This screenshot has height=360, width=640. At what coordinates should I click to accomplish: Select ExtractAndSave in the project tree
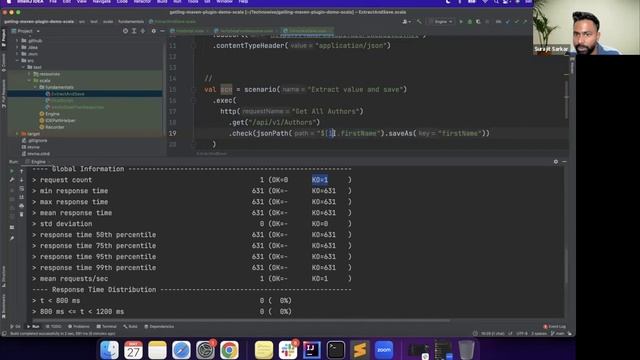(68, 94)
